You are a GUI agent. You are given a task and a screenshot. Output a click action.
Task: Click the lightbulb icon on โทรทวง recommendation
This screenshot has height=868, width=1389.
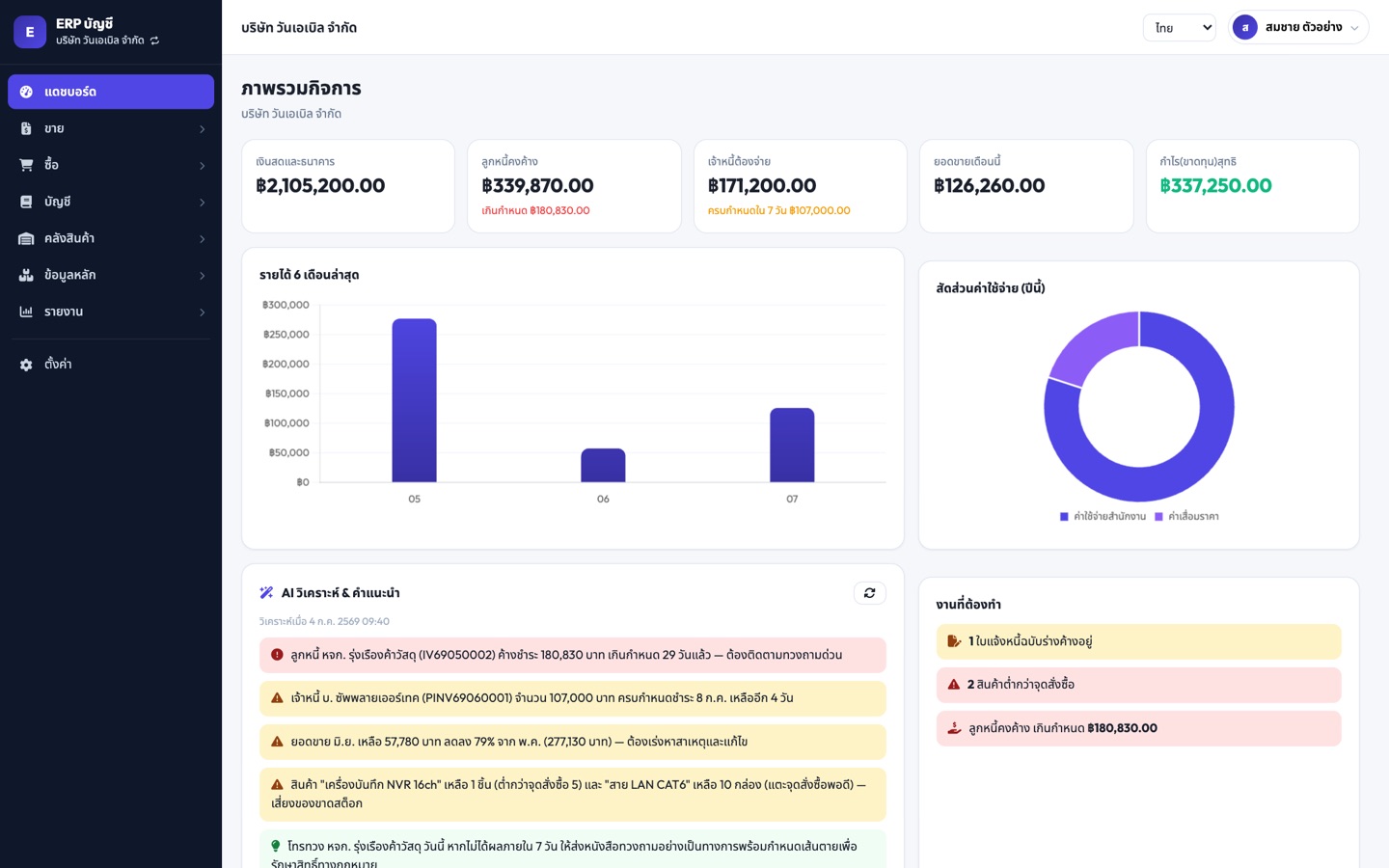[x=276, y=846]
